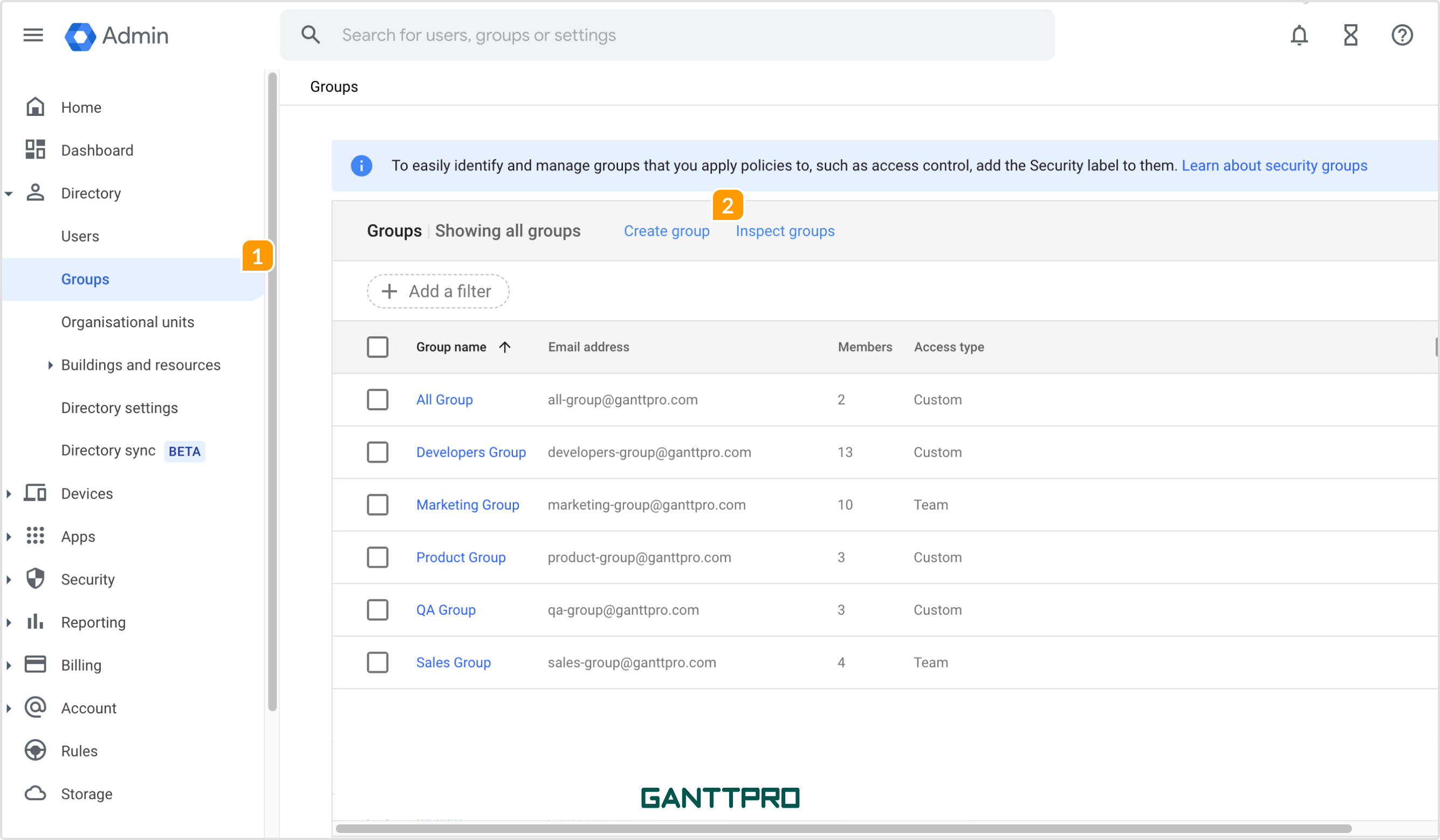The width and height of the screenshot is (1440, 840).
Task: Select Groups in the sidebar
Action: coord(133,279)
